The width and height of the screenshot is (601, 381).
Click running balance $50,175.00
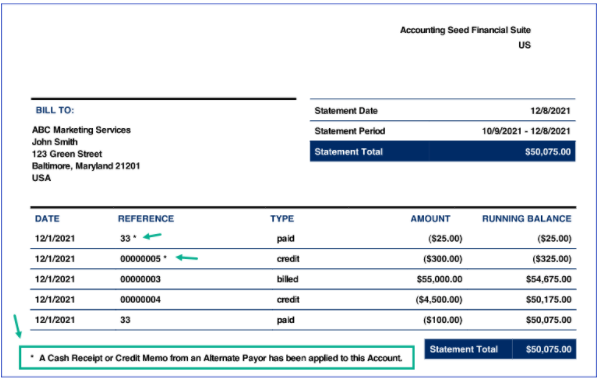click(549, 299)
